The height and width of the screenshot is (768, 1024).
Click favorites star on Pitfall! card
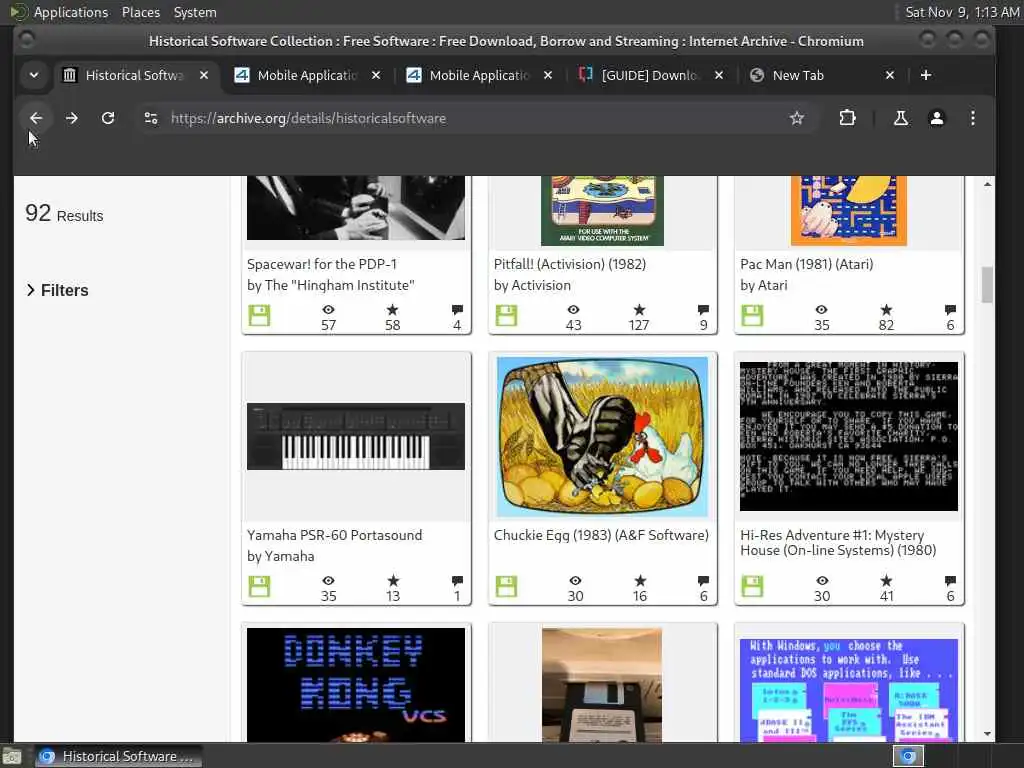[x=639, y=310]
